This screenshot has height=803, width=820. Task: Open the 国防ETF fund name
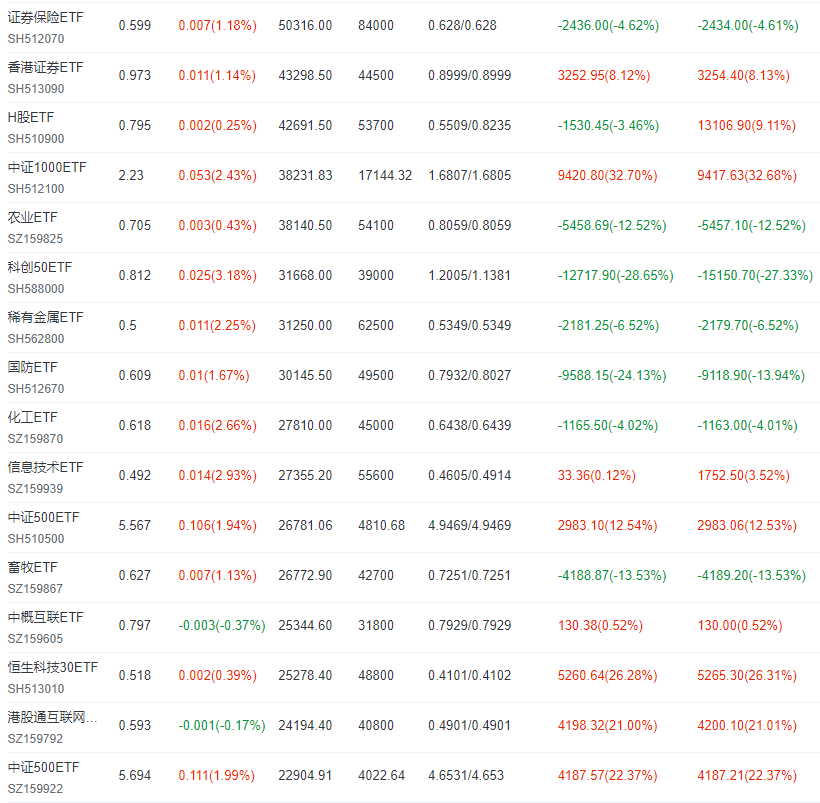[x=32, y=367]
